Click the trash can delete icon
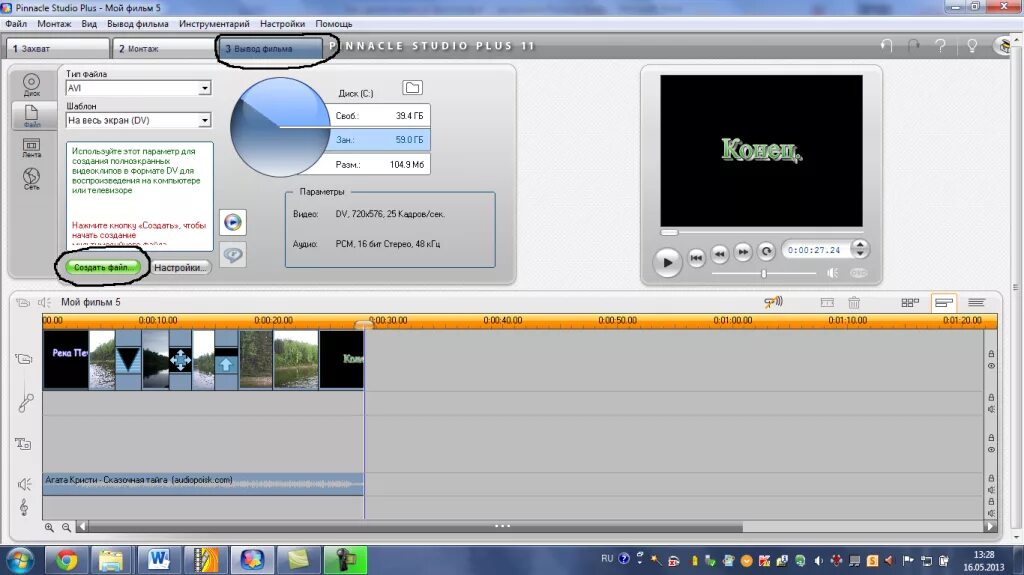Image resolution: width=1024 pixels, height=575 pixels. coord(854,303)
